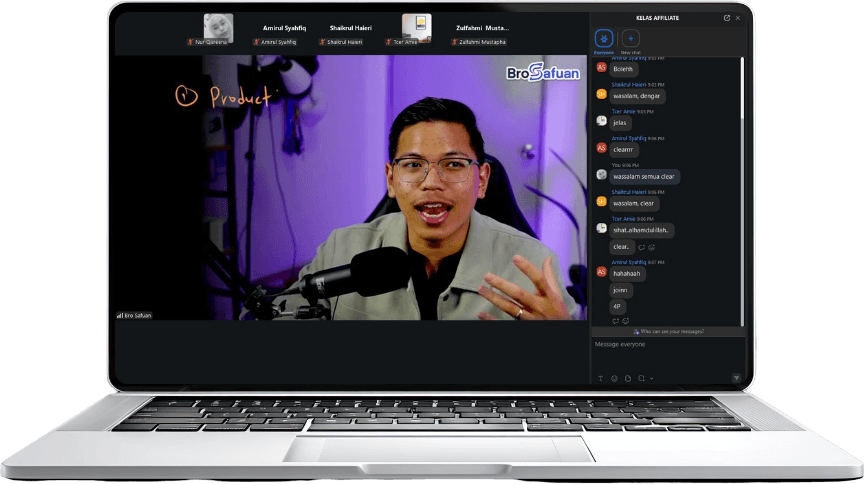Click the muted mic icon beside Zulfahmi Mustapha
864x484 pixels.
pyautogui.click(x=455, y=42)
